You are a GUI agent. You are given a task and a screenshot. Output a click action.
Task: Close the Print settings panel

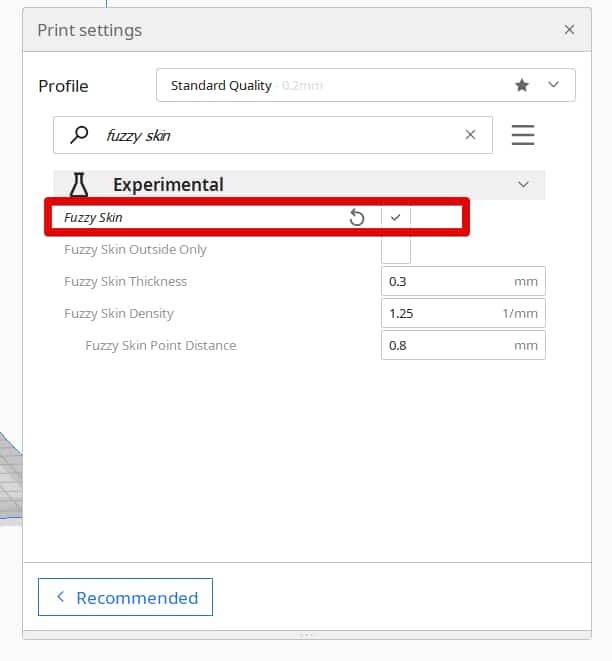point(569,30)
